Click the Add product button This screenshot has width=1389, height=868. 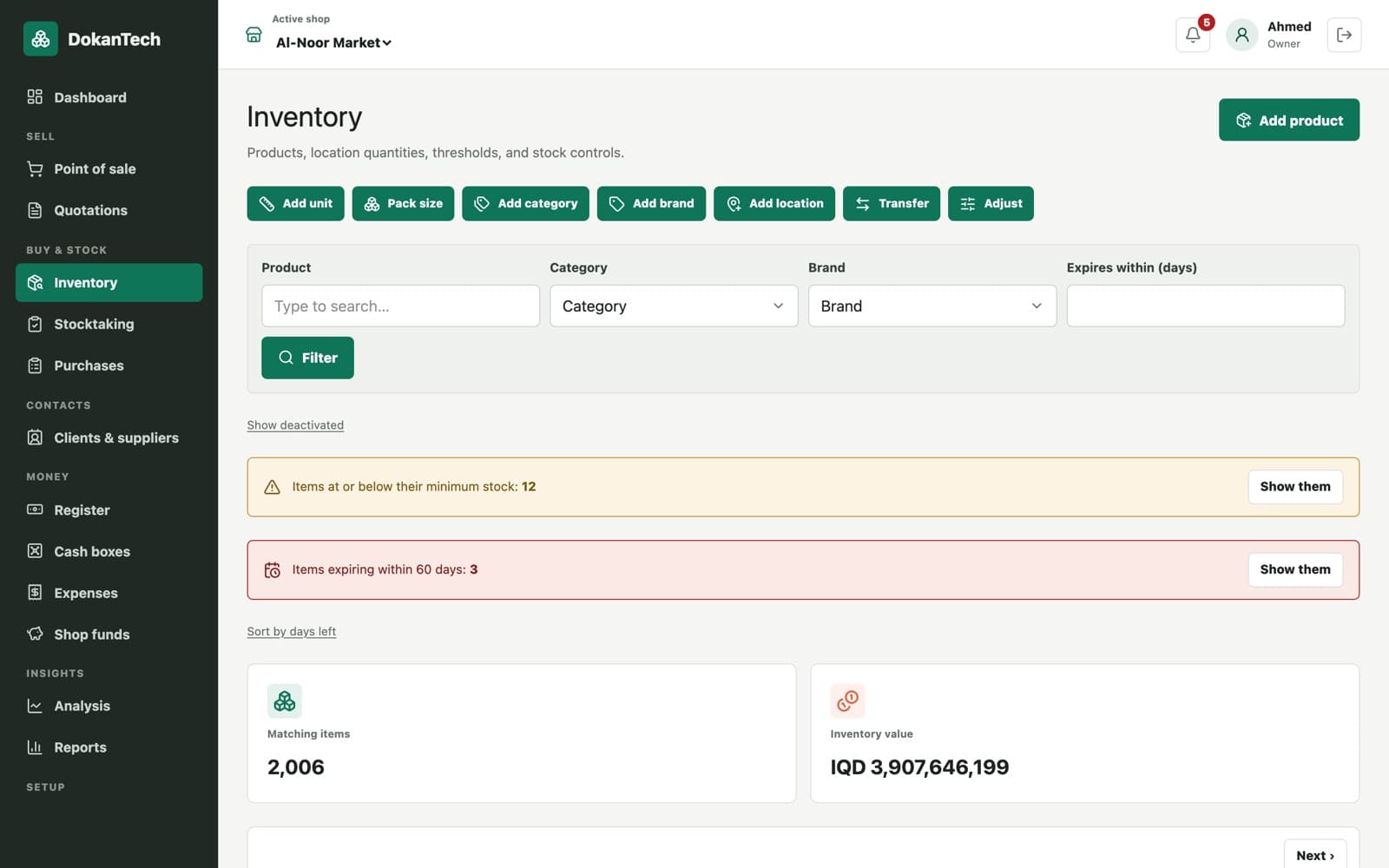tap(1288, 120)
